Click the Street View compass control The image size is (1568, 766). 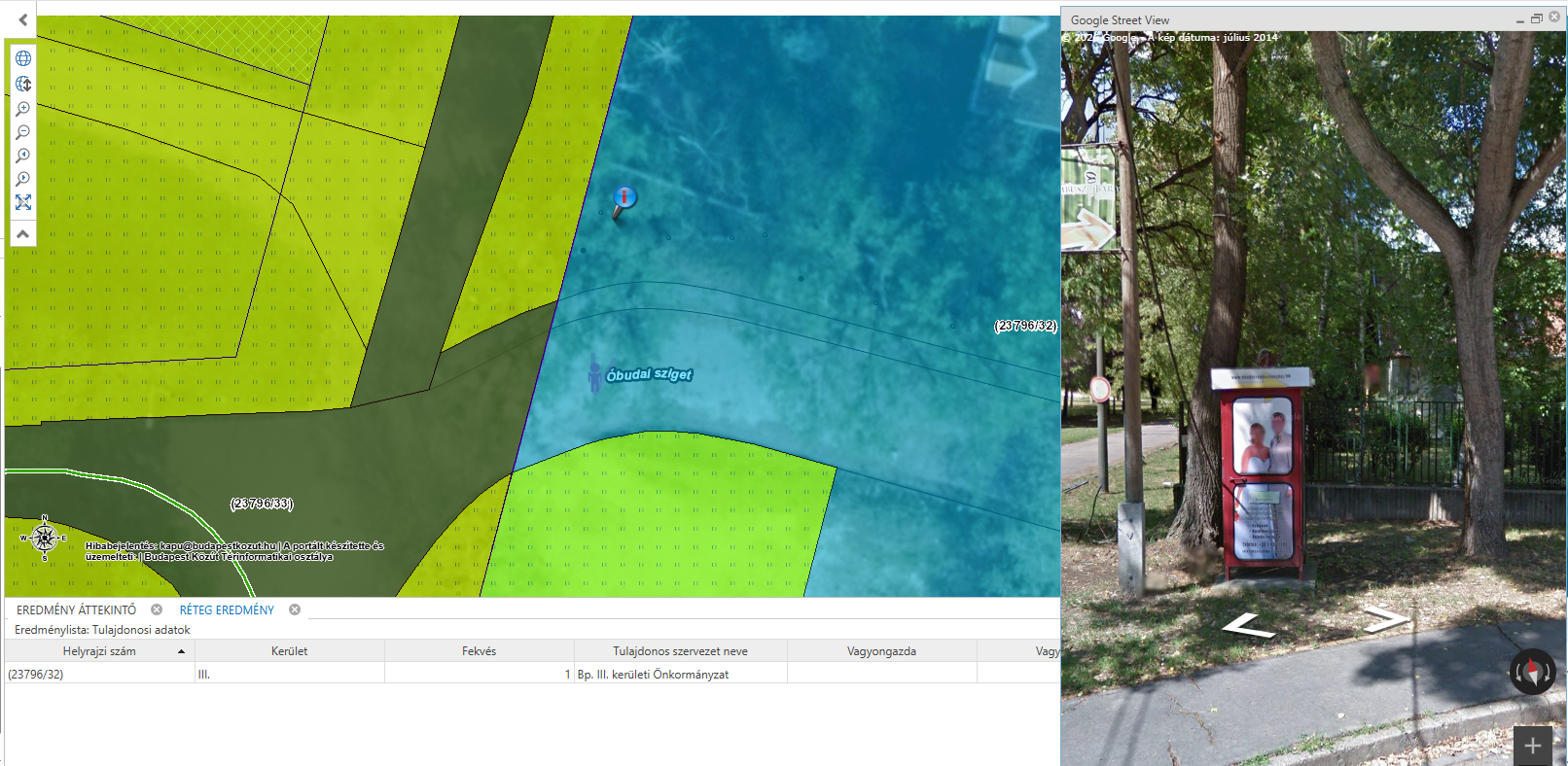(x=1532, y=672)
